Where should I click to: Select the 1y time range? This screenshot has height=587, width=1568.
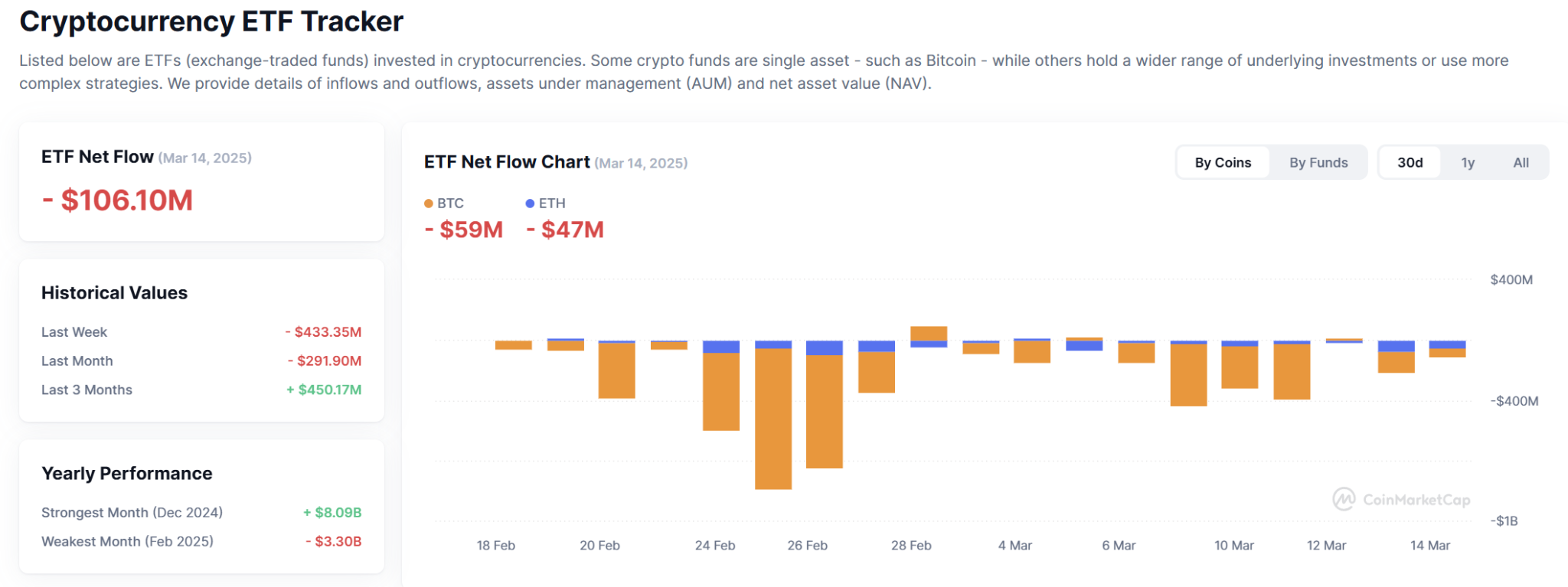[1468, 162]
